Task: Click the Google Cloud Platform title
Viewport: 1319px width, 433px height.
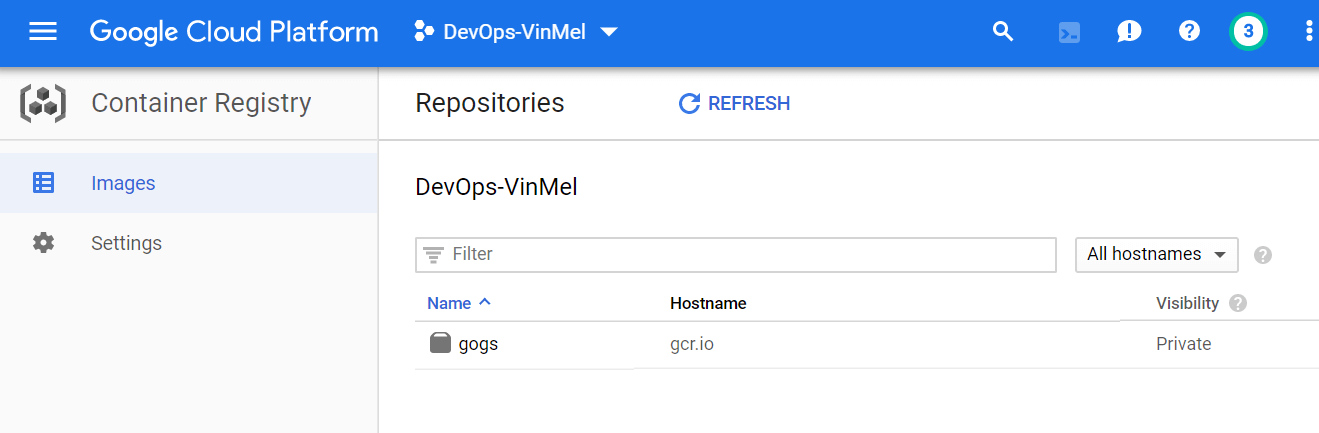Action: pyautogui.click(x=234, y=32)
